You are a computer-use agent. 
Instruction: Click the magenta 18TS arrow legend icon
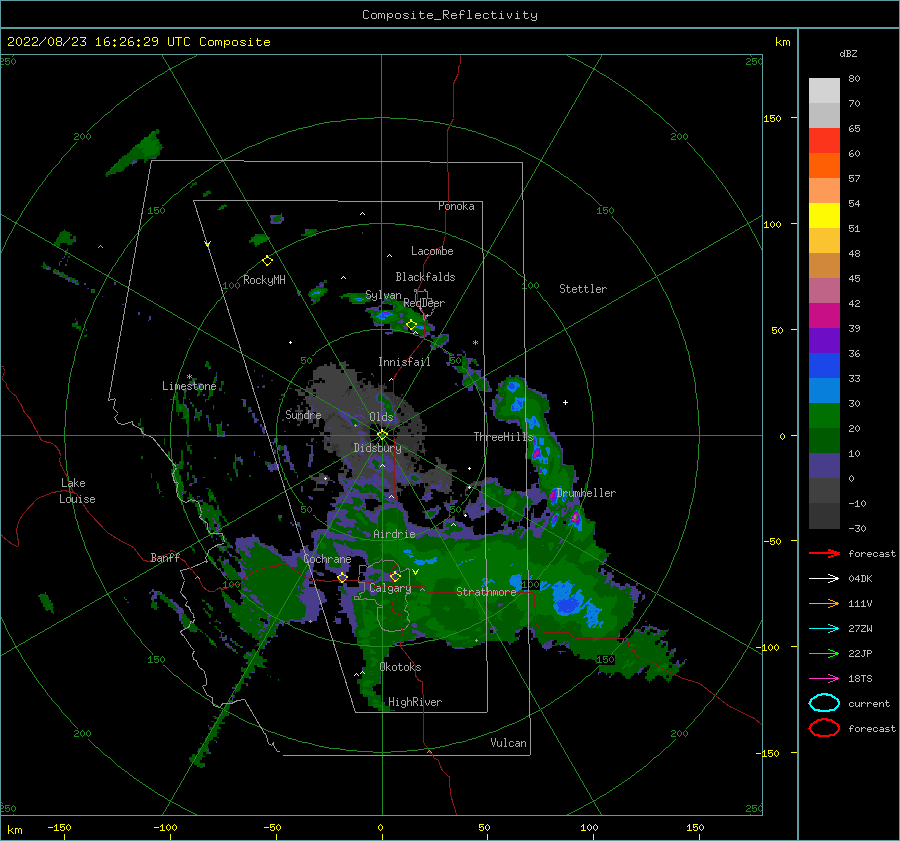pyautogui.click(x=824, y=679)
